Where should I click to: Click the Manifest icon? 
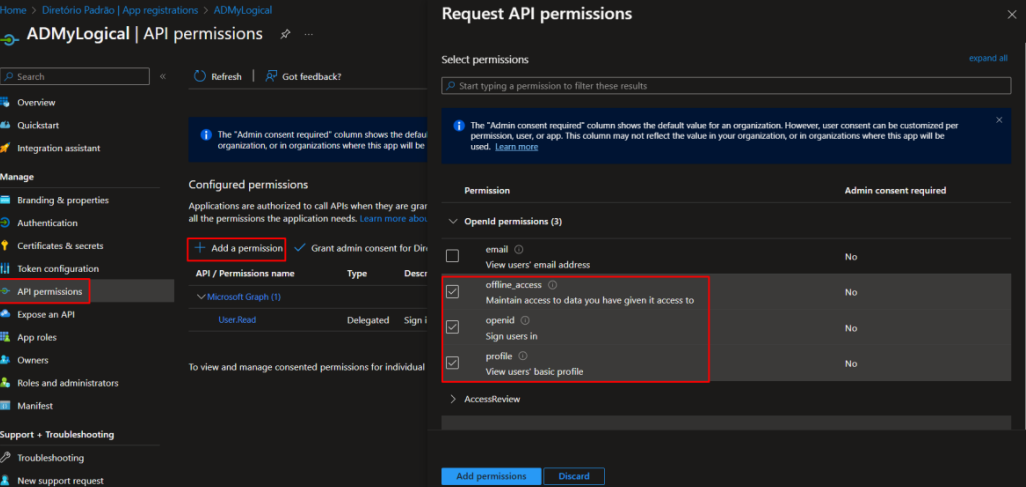pos(5,406)
